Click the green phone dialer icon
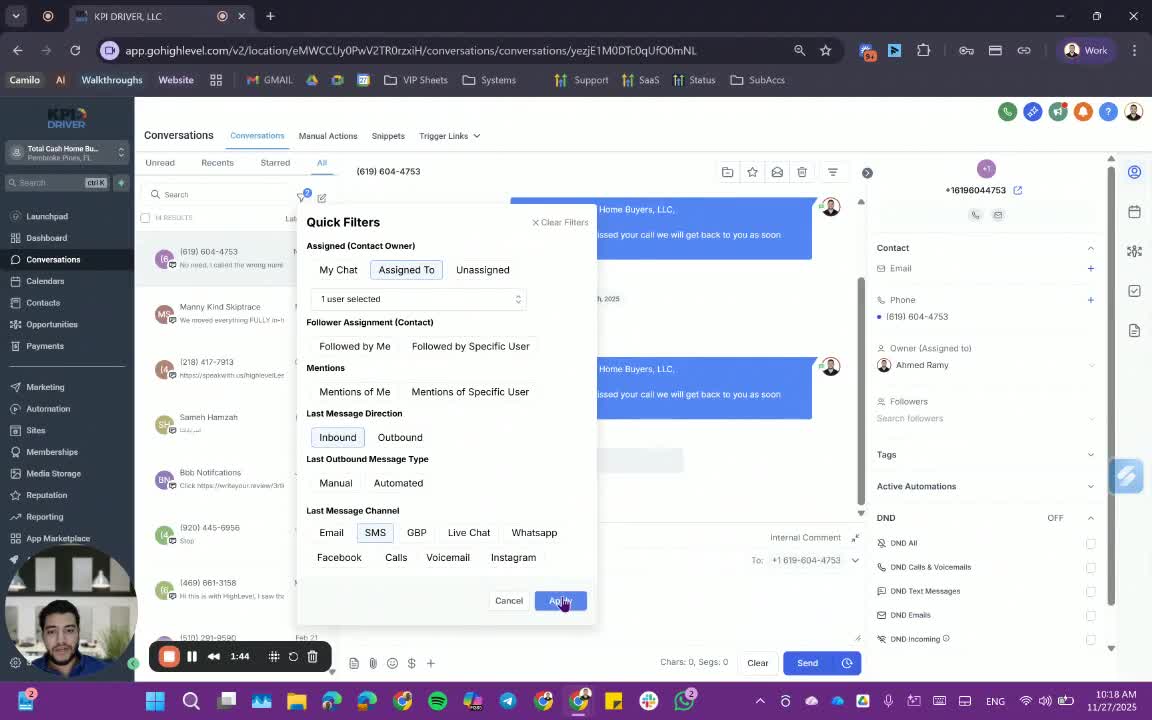The width and height of the screenshot is (1152, 720). (x=1007, y=112)
